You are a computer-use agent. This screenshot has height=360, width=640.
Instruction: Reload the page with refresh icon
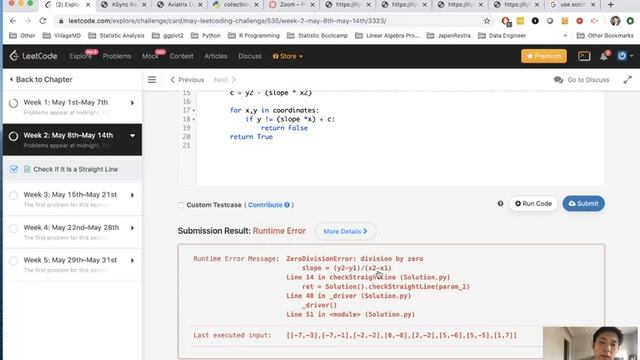42,21
